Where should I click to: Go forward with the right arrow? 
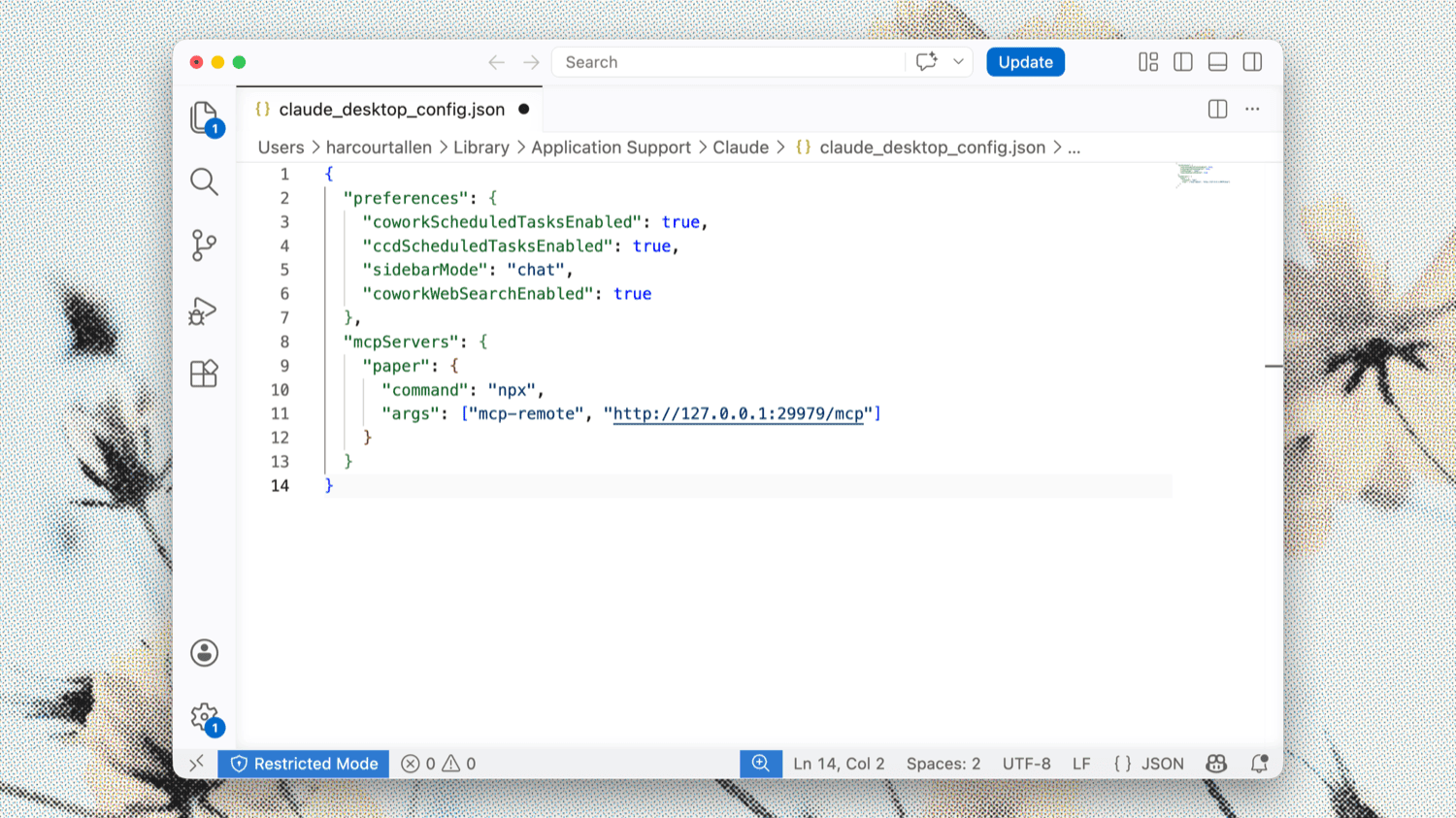[x=531, y=62]
